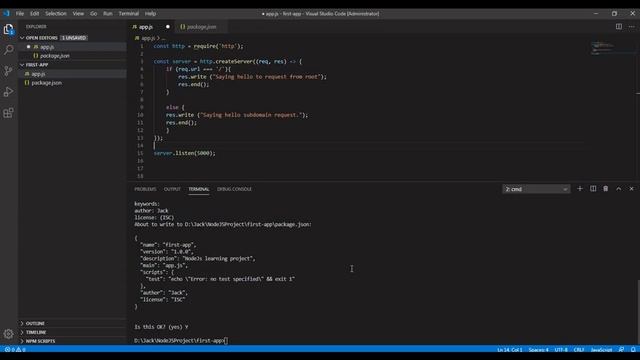Click the '1 UNSAVED' badge

[x=74, y=38]
